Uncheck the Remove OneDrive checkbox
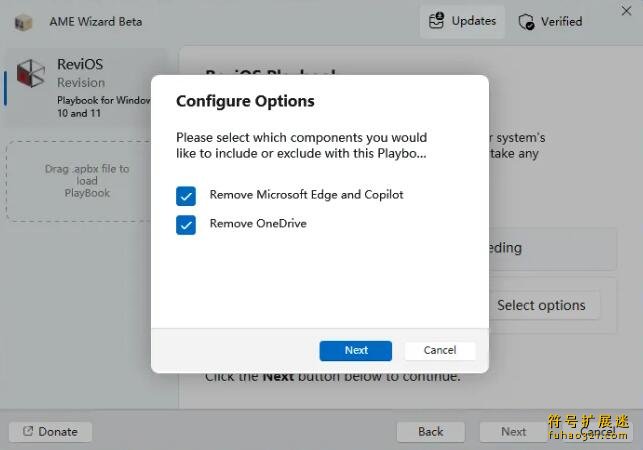 coord(186,224)
